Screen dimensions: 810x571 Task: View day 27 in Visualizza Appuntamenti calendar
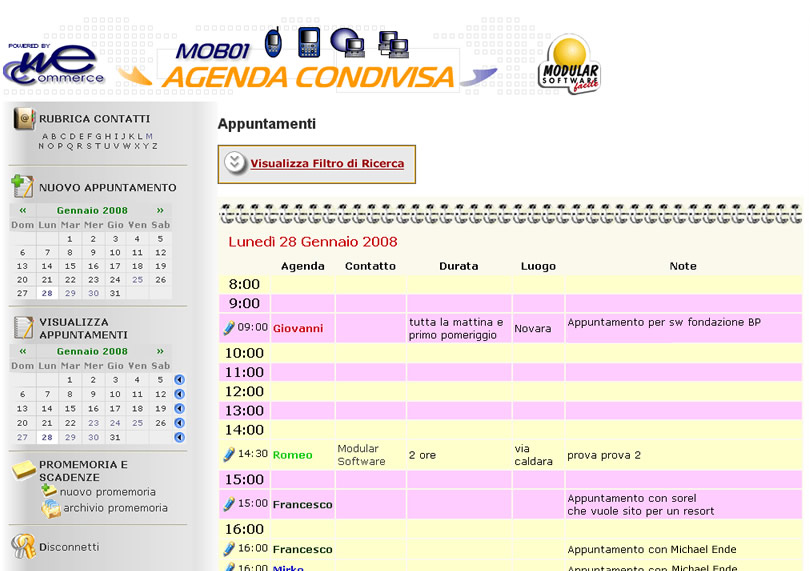(x=22, y=437)
